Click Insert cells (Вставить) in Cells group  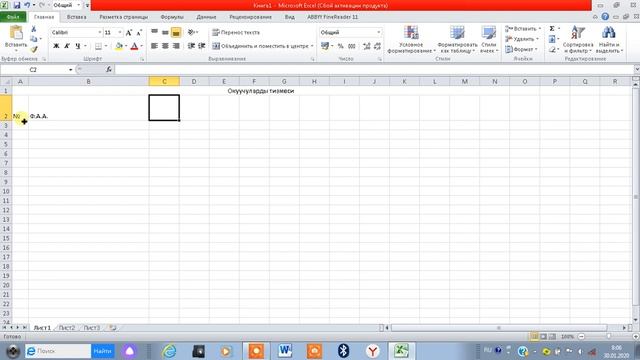[x=522, y=29]
